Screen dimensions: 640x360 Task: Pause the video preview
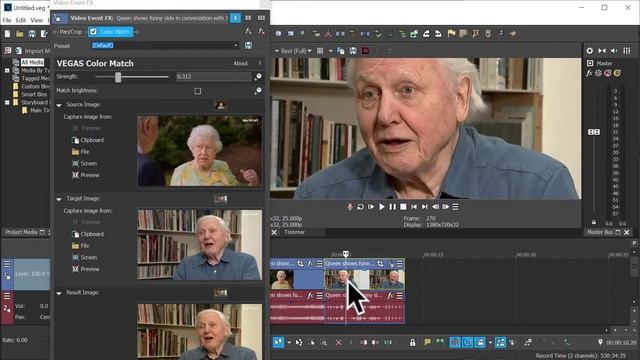click(392, 207)
